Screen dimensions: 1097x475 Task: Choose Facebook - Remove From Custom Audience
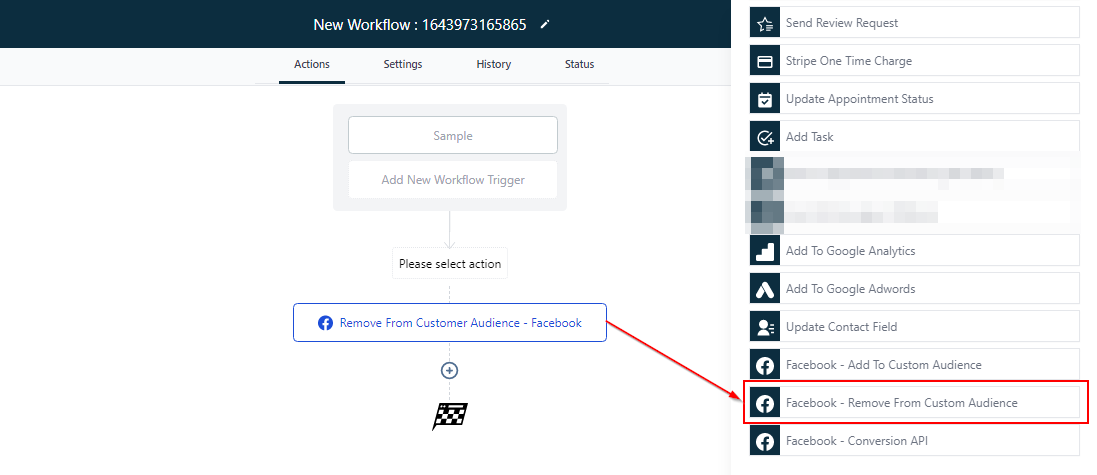pyautogui.click(x=914, y=403)
